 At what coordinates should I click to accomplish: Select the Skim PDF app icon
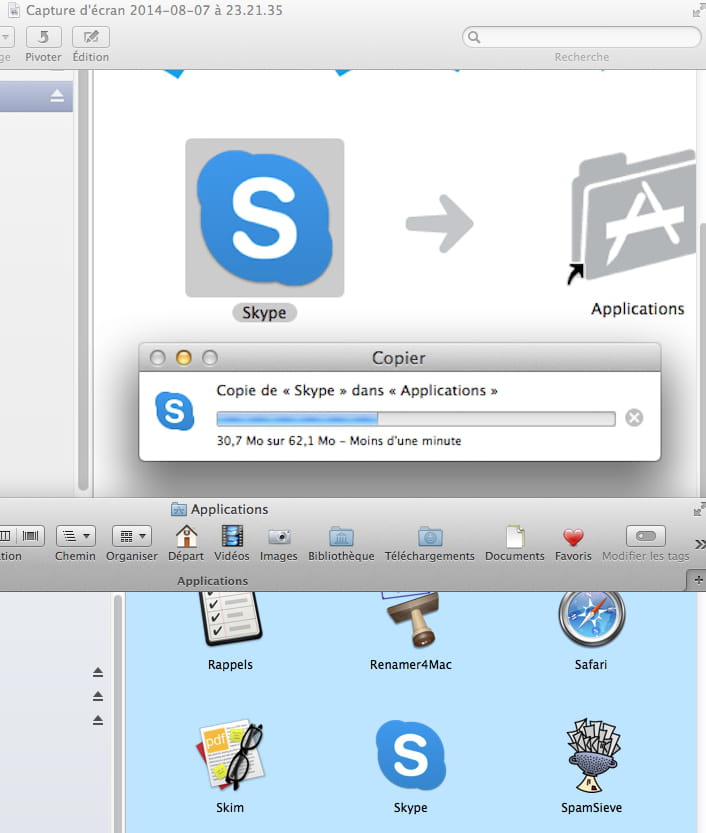pyautogui.click(x=231, y=755)
